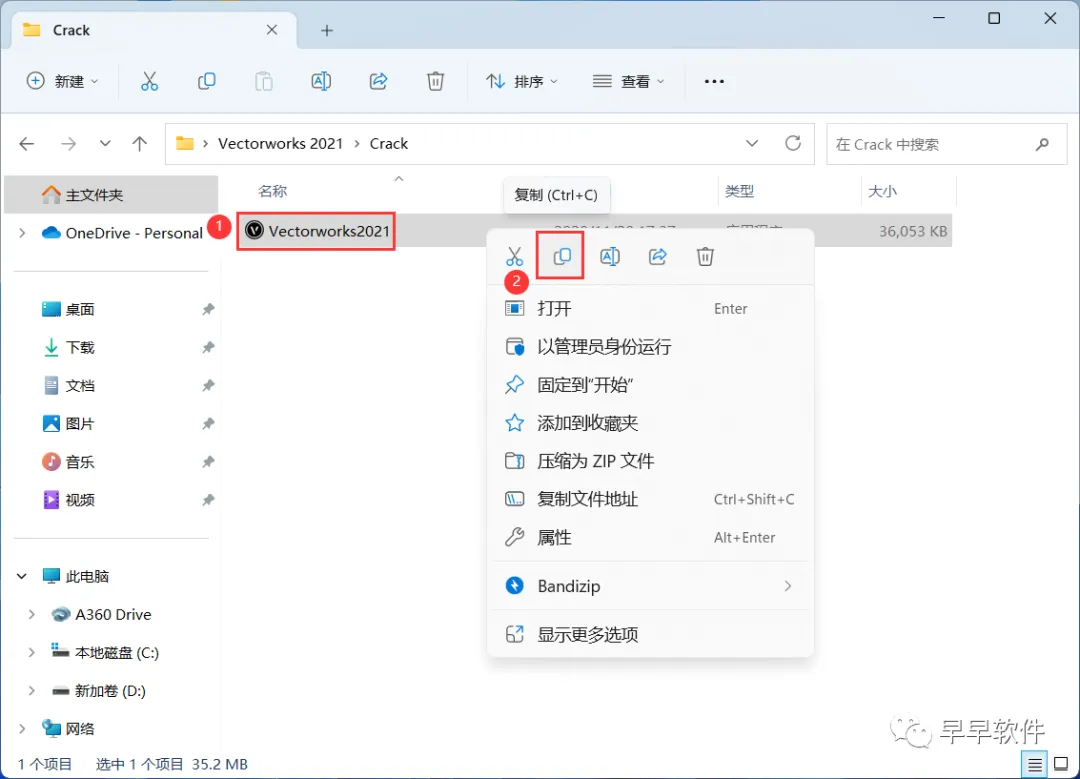Select 显示更多选项 menu entry
Viewport: 1080px width, 779px height.
tap(650, 634)
